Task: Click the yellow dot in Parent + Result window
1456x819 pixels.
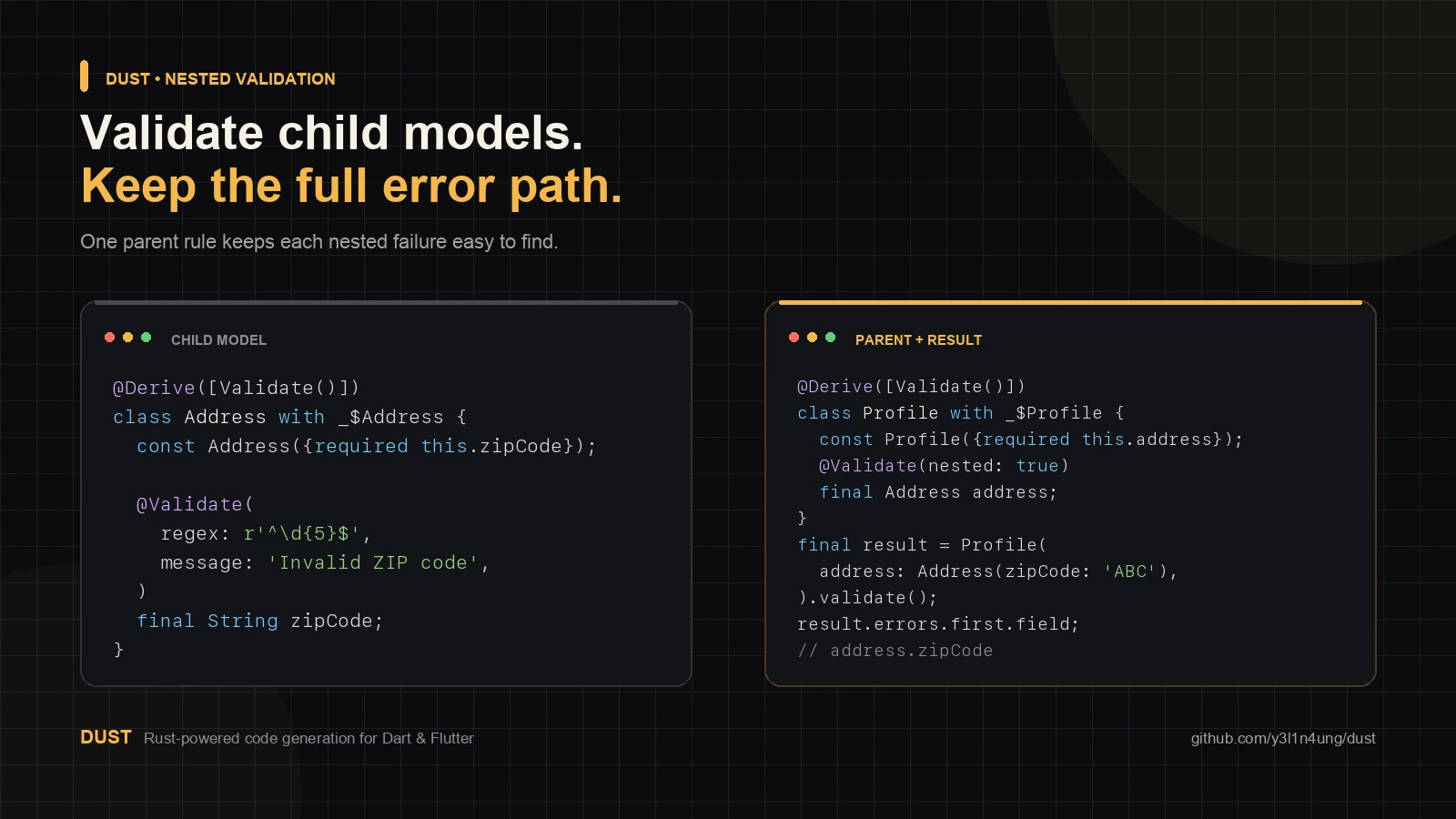Action: point(812,338)
